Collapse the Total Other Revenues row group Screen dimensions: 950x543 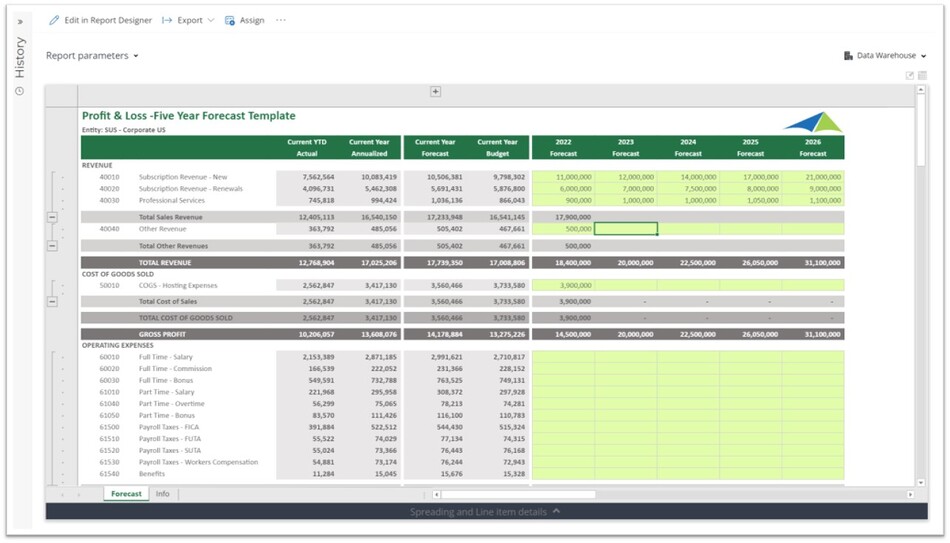52,245
